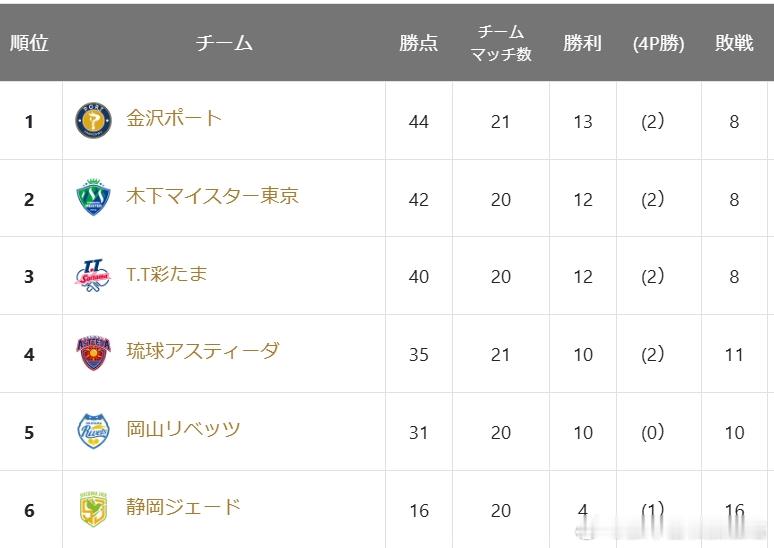Image resolution: width=774 pixels, height=548 pixels.
Task: Click the 勝利 column header
Action: tap(582, 43)
